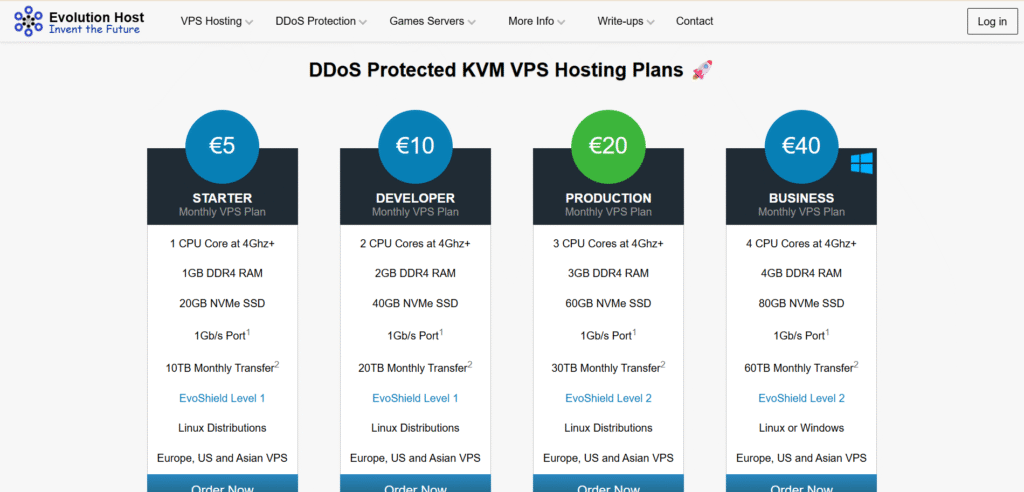Open EvoShield Level 1 link in Starter plan

[222, 398]
